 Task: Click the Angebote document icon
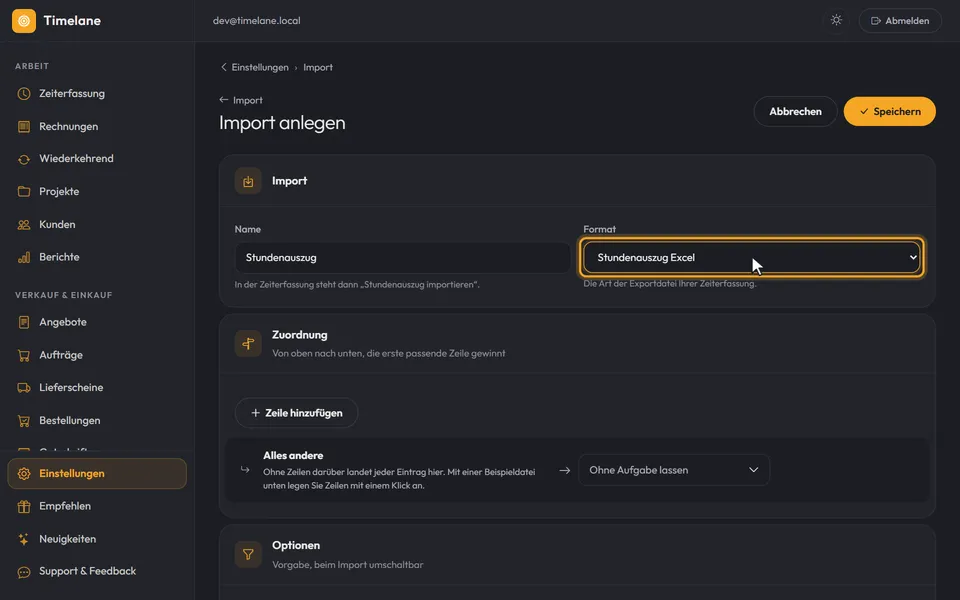(24, 322)
